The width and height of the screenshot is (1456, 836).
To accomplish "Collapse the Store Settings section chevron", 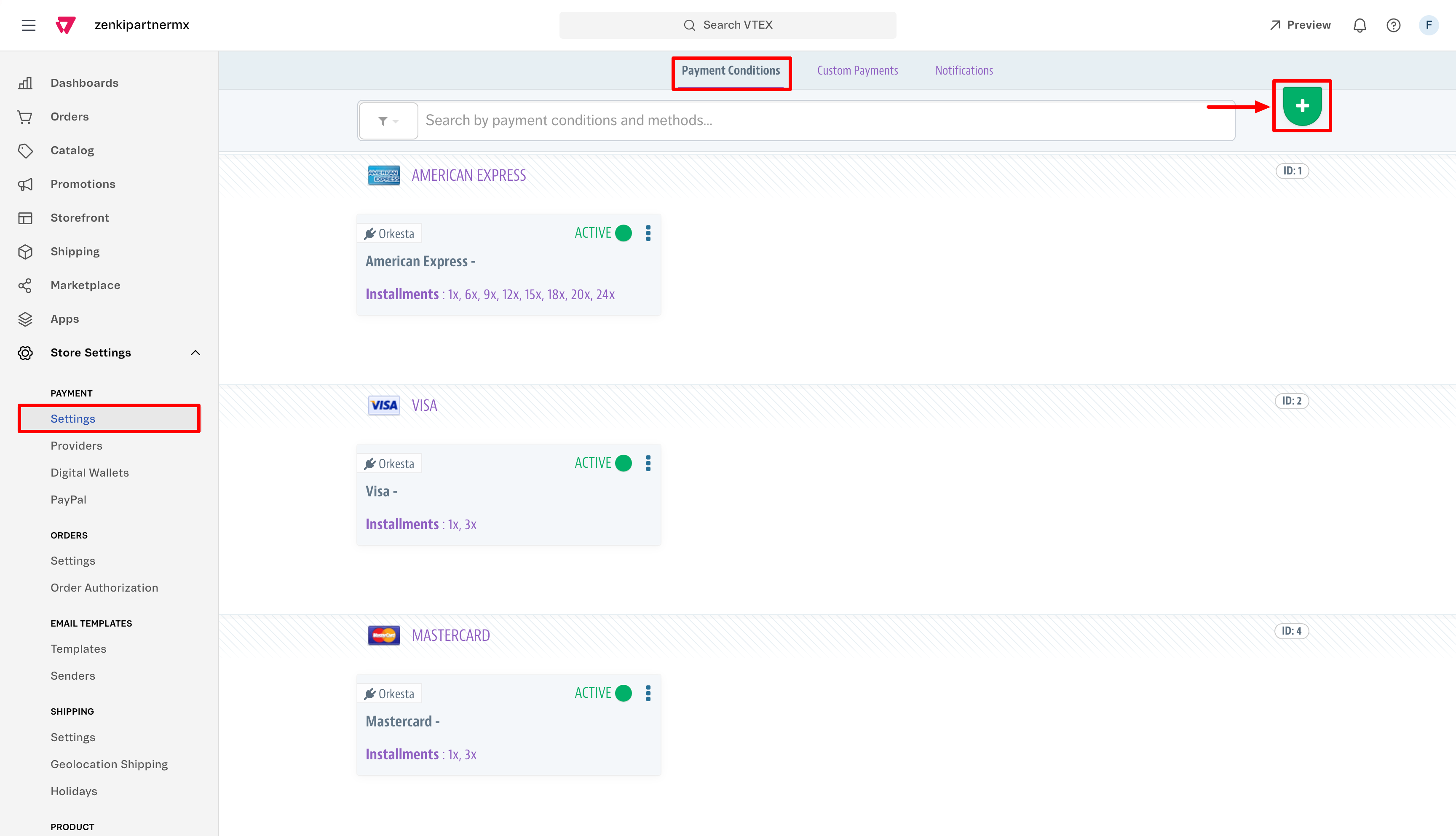I will 195,353.
